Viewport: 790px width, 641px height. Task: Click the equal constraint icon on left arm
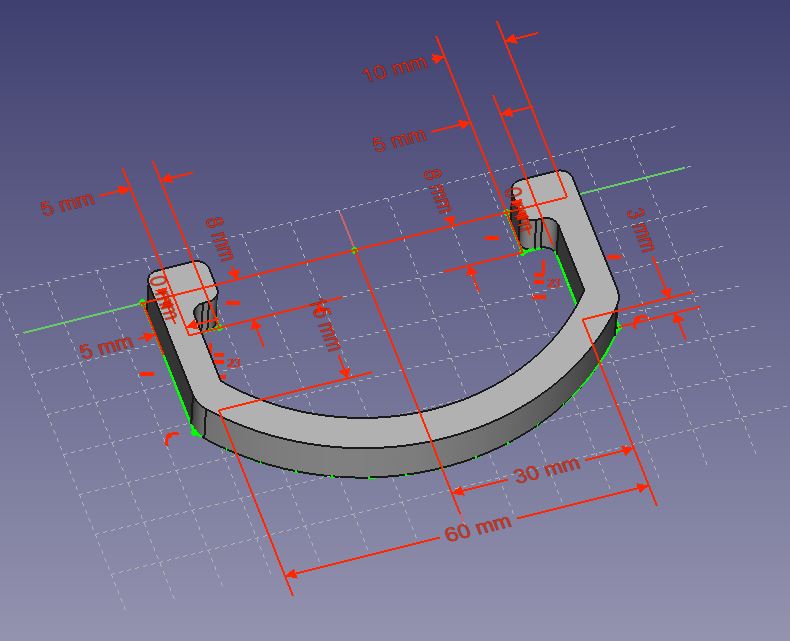click(220, 358)
